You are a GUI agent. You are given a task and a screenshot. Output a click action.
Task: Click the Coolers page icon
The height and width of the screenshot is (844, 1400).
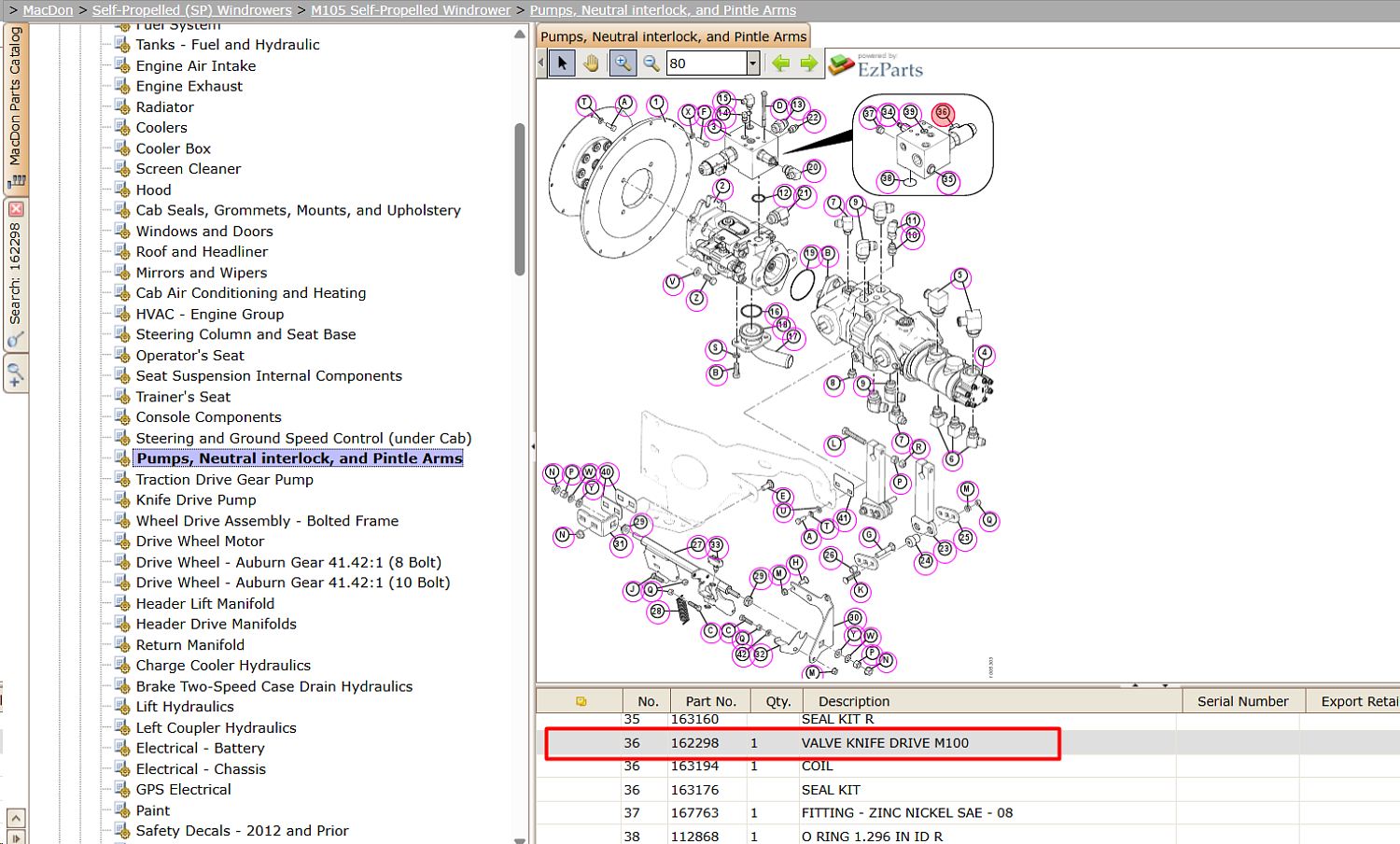coord(122,127)
